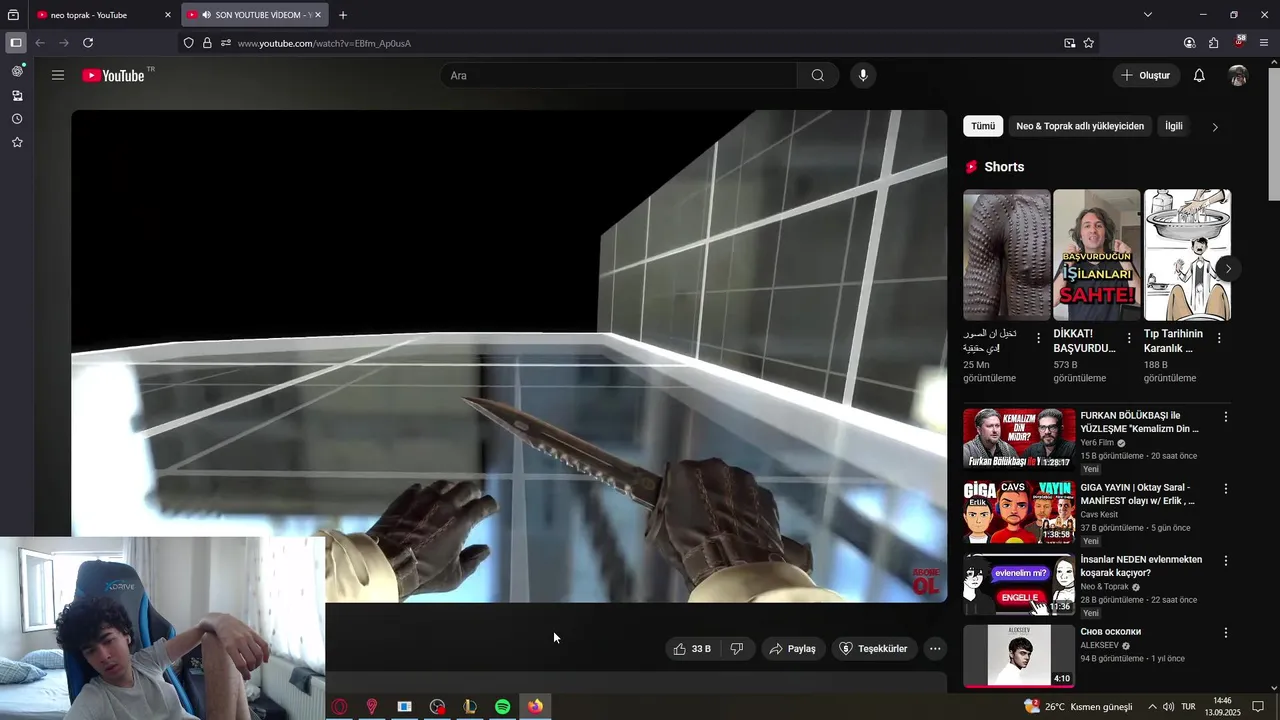Reload the page in browser toolbar

pos(88,43)
